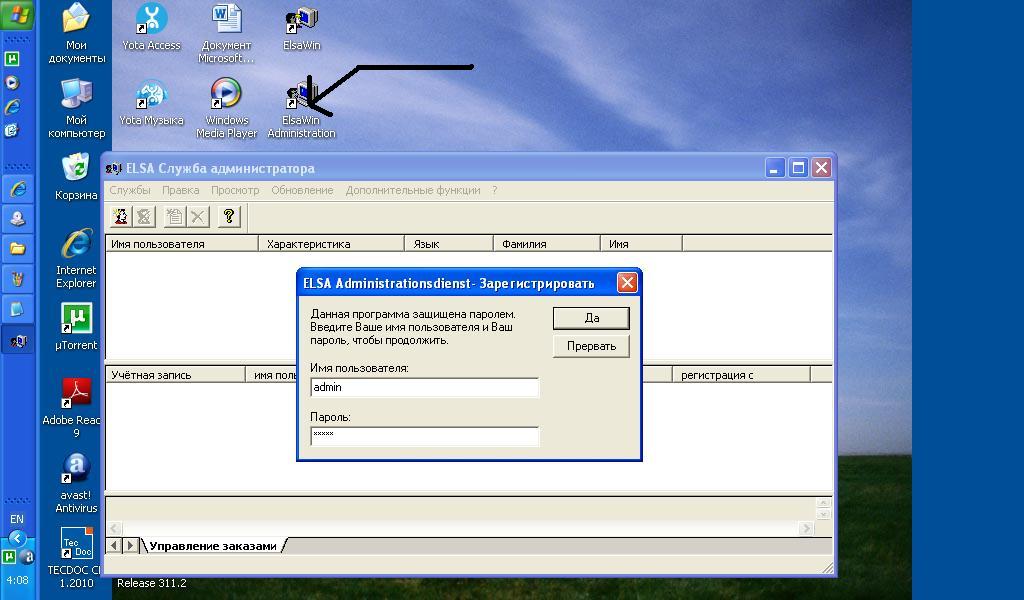Open the avast! Antivirus desktop icon
1024x600 pixels.
[76, 470]
